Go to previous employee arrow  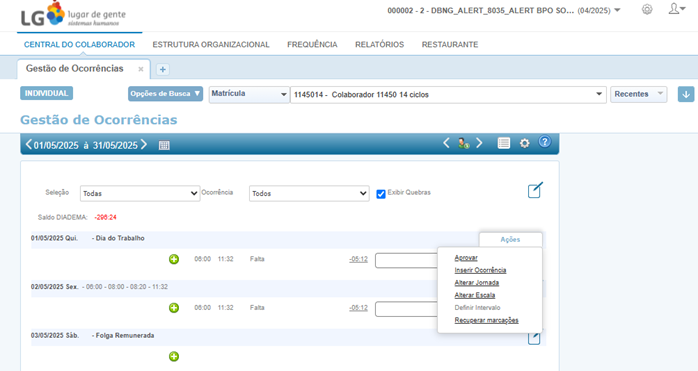tap(446, 143)
